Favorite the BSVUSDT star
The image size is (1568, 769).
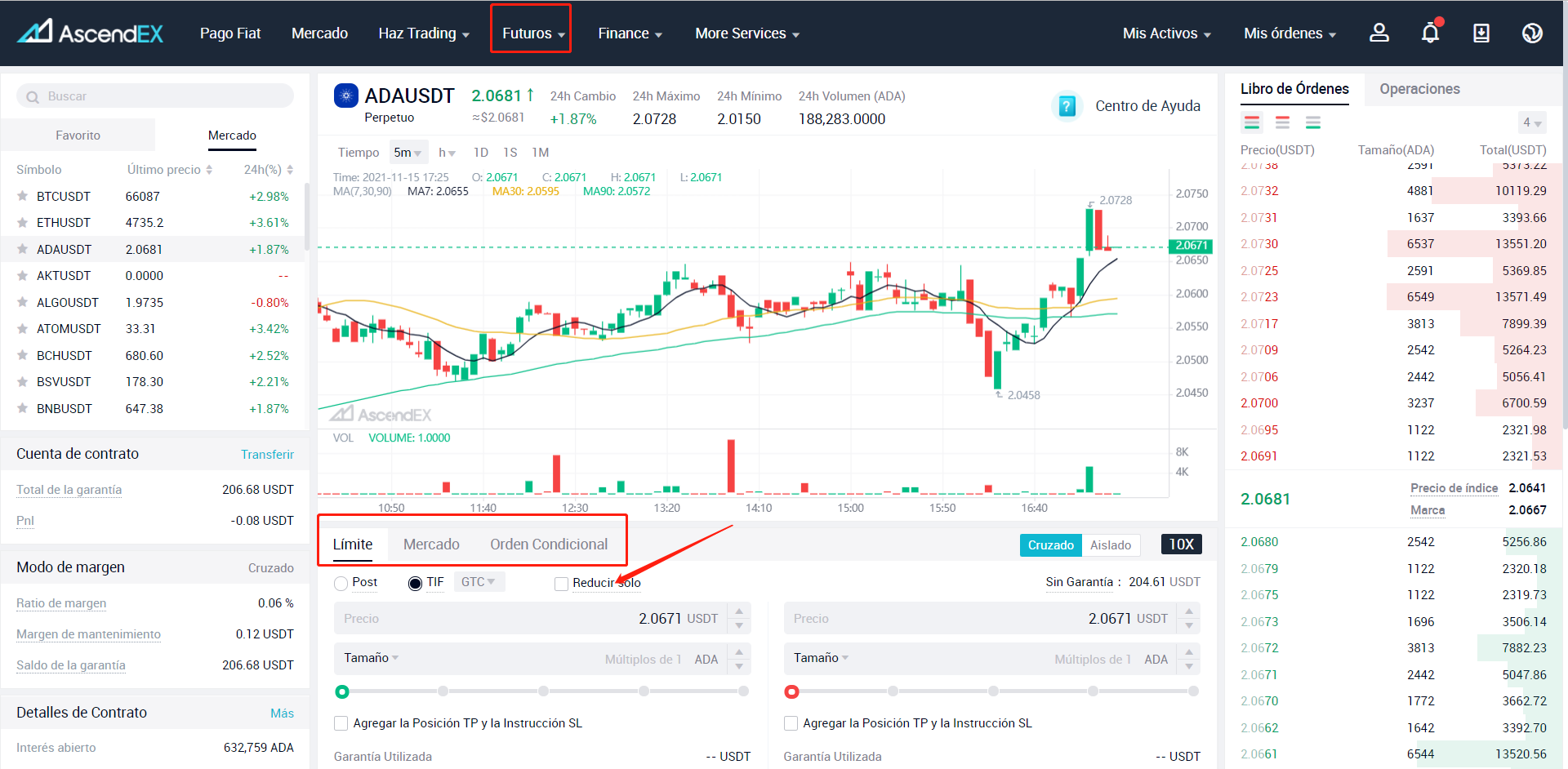[x=23, y=381]
